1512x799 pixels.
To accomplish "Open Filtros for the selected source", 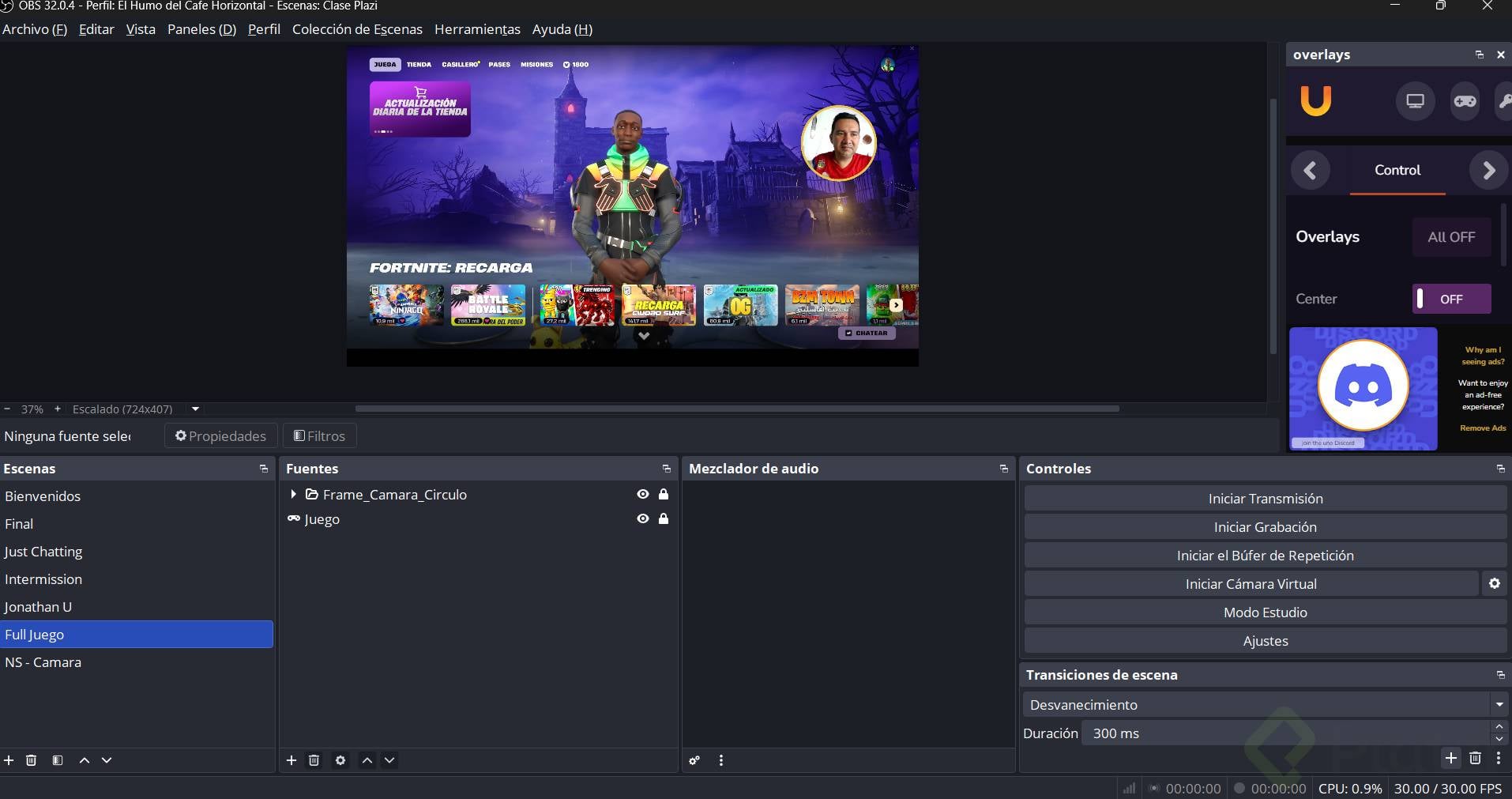I will coord(319,436).
